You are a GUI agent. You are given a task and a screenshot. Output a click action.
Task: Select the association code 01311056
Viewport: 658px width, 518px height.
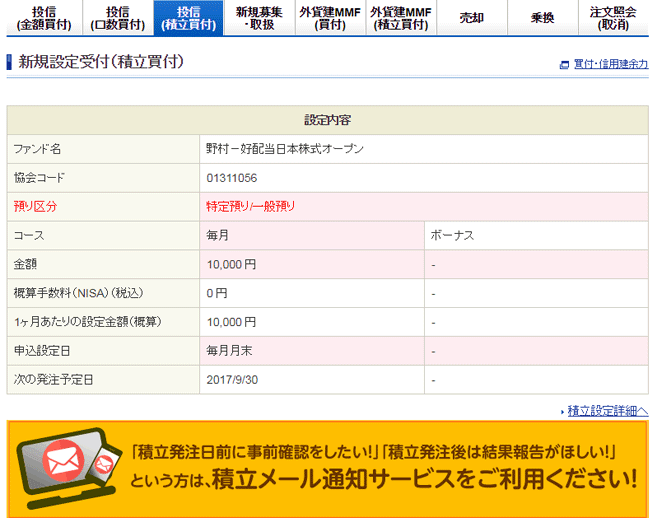coord(232,178)
